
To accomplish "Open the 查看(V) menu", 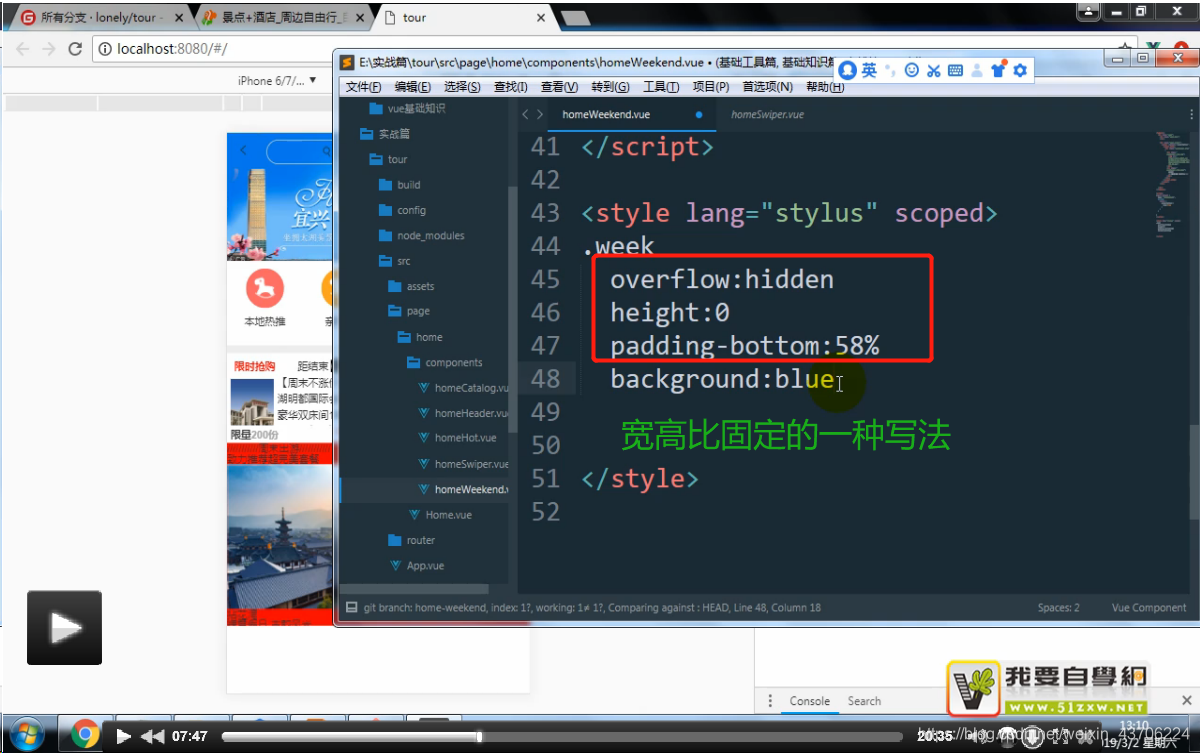I will [x=559, y=87].
